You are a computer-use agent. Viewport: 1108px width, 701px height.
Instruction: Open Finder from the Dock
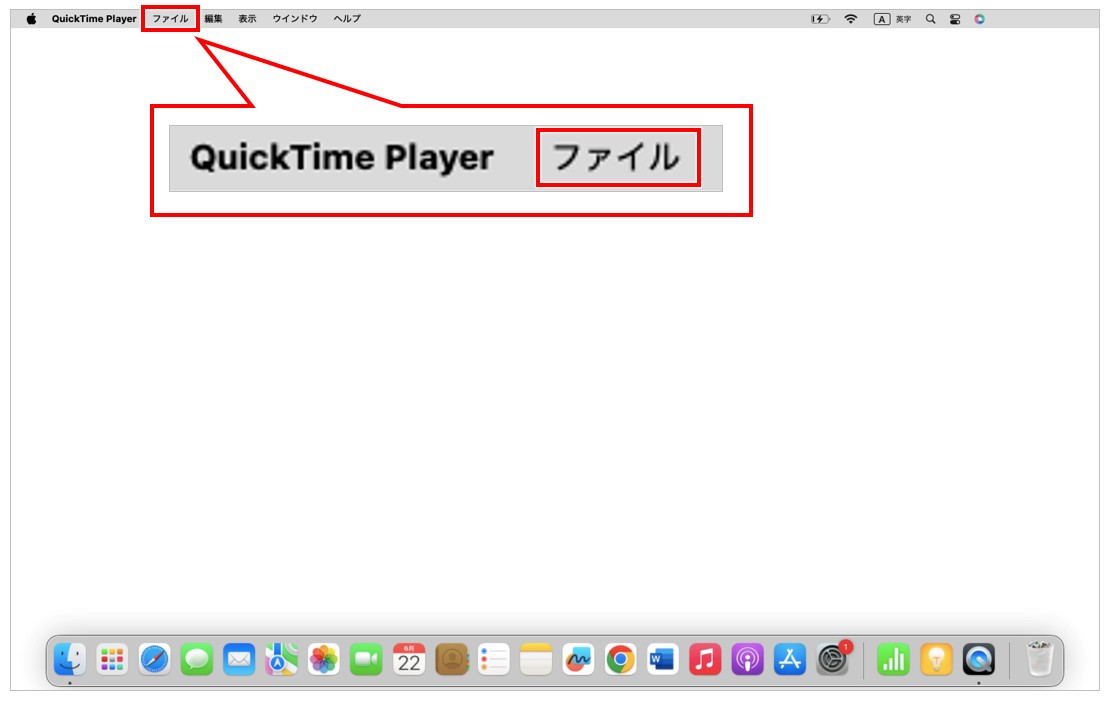click(x=70, y=659)
